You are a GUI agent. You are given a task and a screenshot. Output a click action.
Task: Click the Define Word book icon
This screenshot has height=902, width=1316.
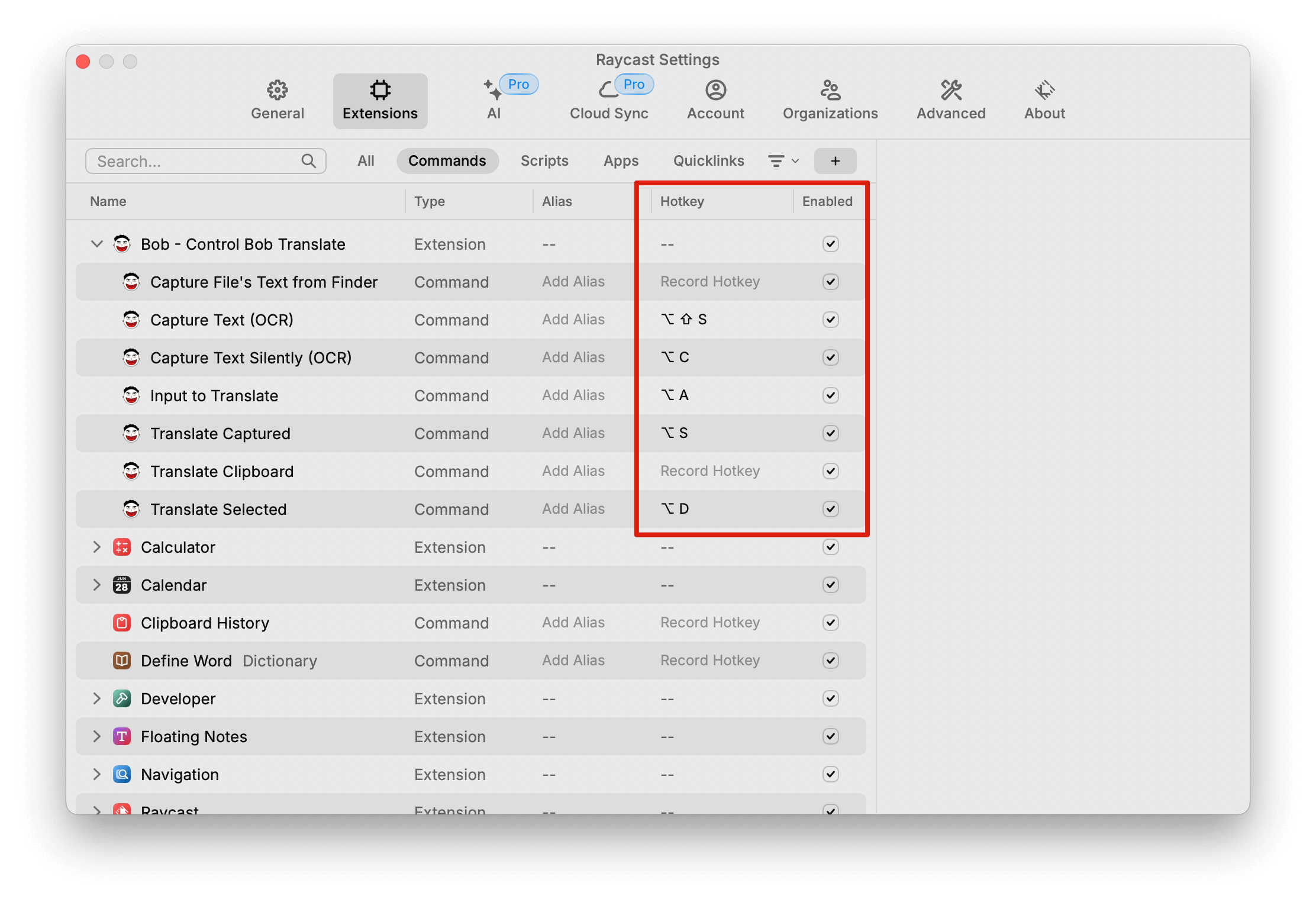[122, 661]
